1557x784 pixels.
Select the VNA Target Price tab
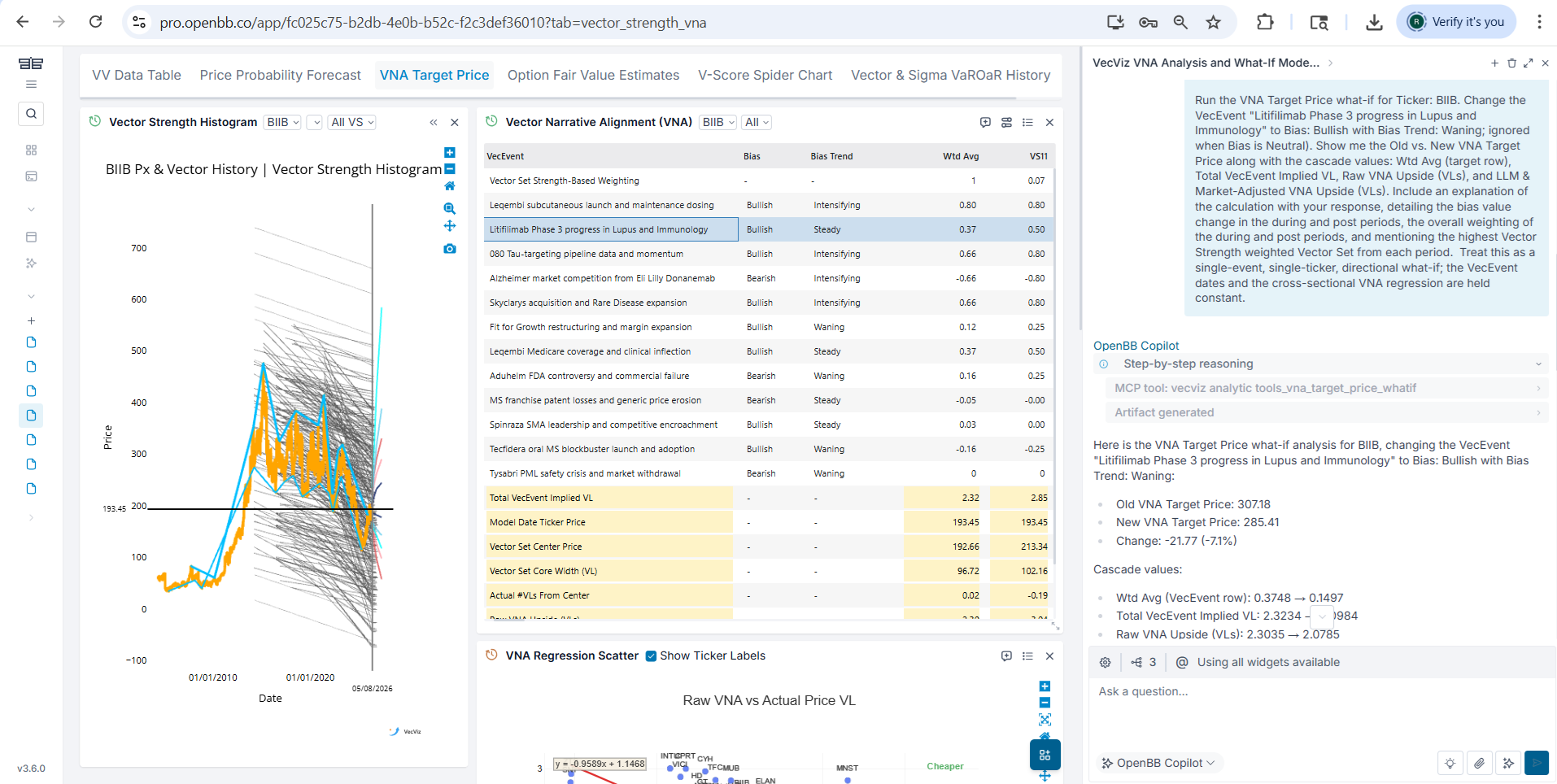pos(434,75)
